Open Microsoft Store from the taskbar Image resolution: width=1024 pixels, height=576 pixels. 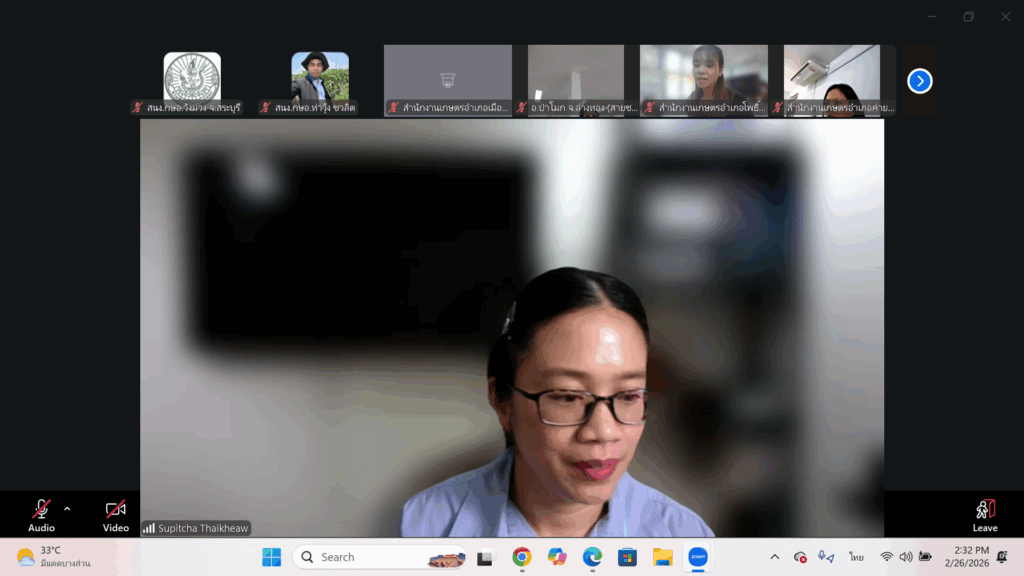[627, 557]
